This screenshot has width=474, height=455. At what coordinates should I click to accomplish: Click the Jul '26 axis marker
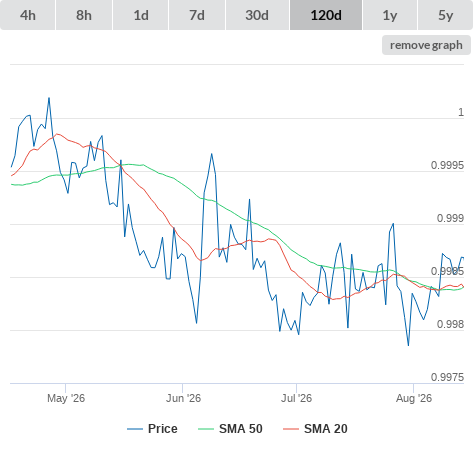point(296,398)
